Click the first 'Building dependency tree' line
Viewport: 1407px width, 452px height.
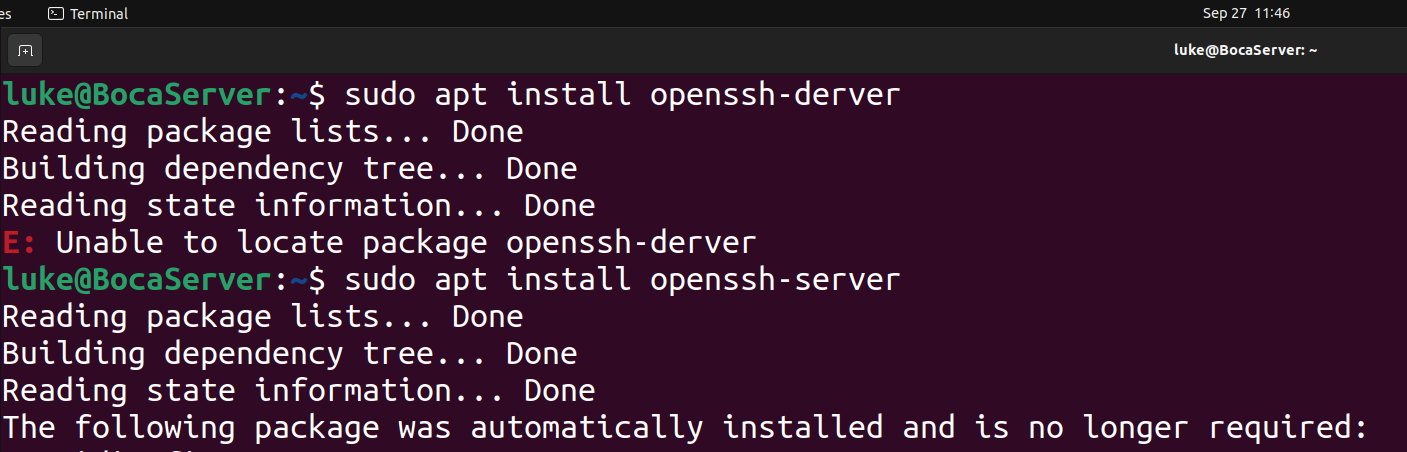click(289, 169)
